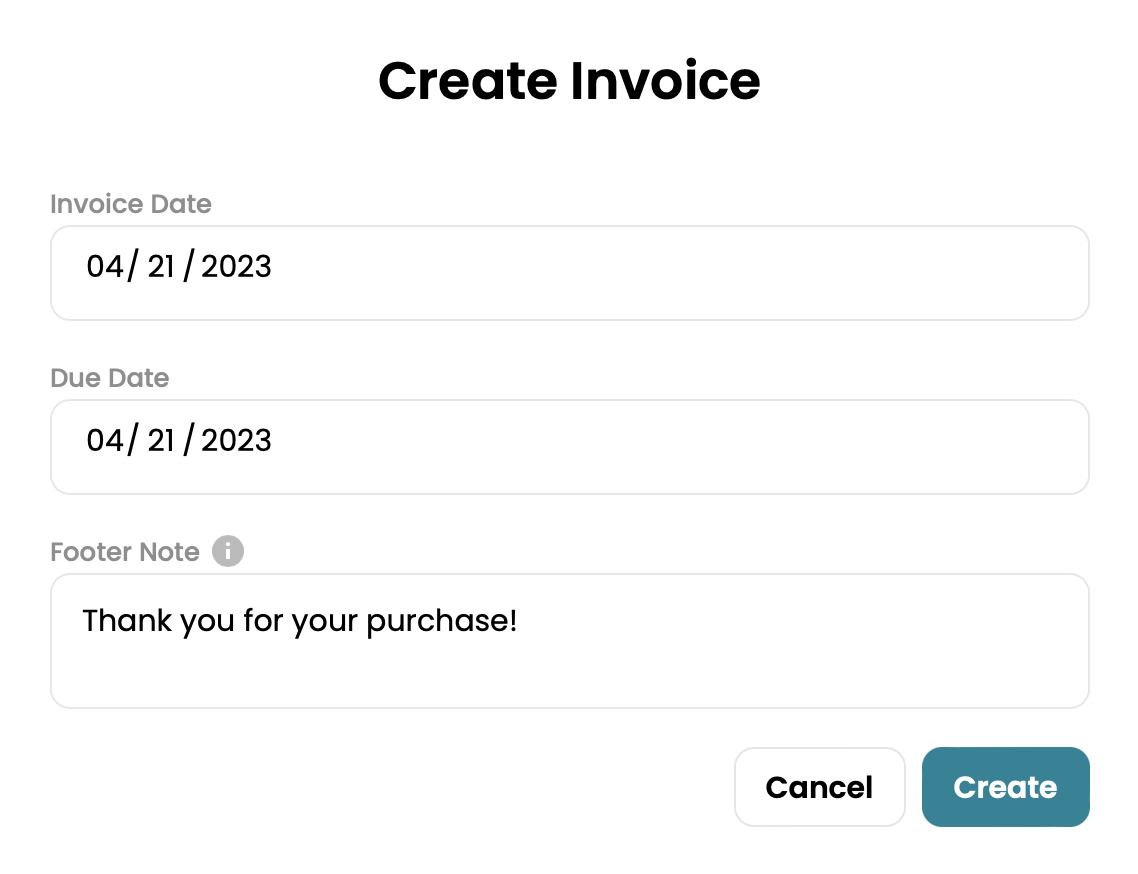Place cursor after 'purchase!' in footer note
The height and width of the screenshot is (874, 1138).
tap(520, 621)
